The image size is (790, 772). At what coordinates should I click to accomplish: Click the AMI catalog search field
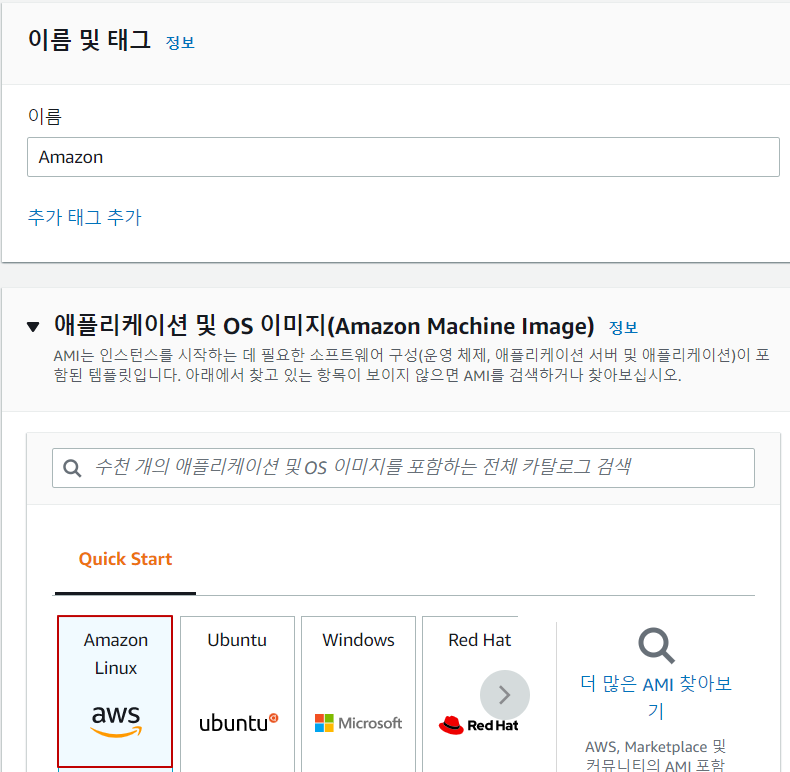point(403,468)
